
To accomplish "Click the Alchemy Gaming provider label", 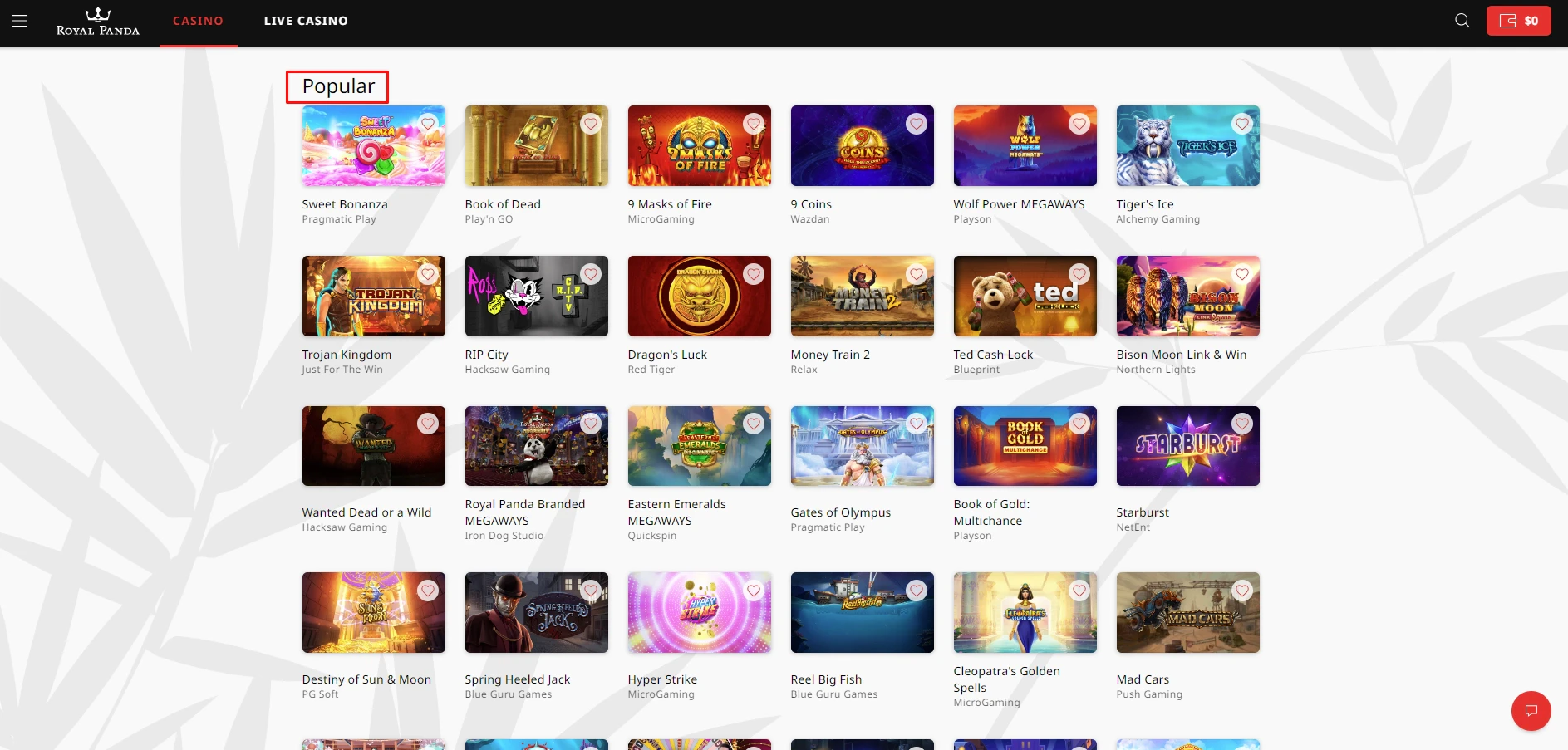I will tap(1158, 219).
